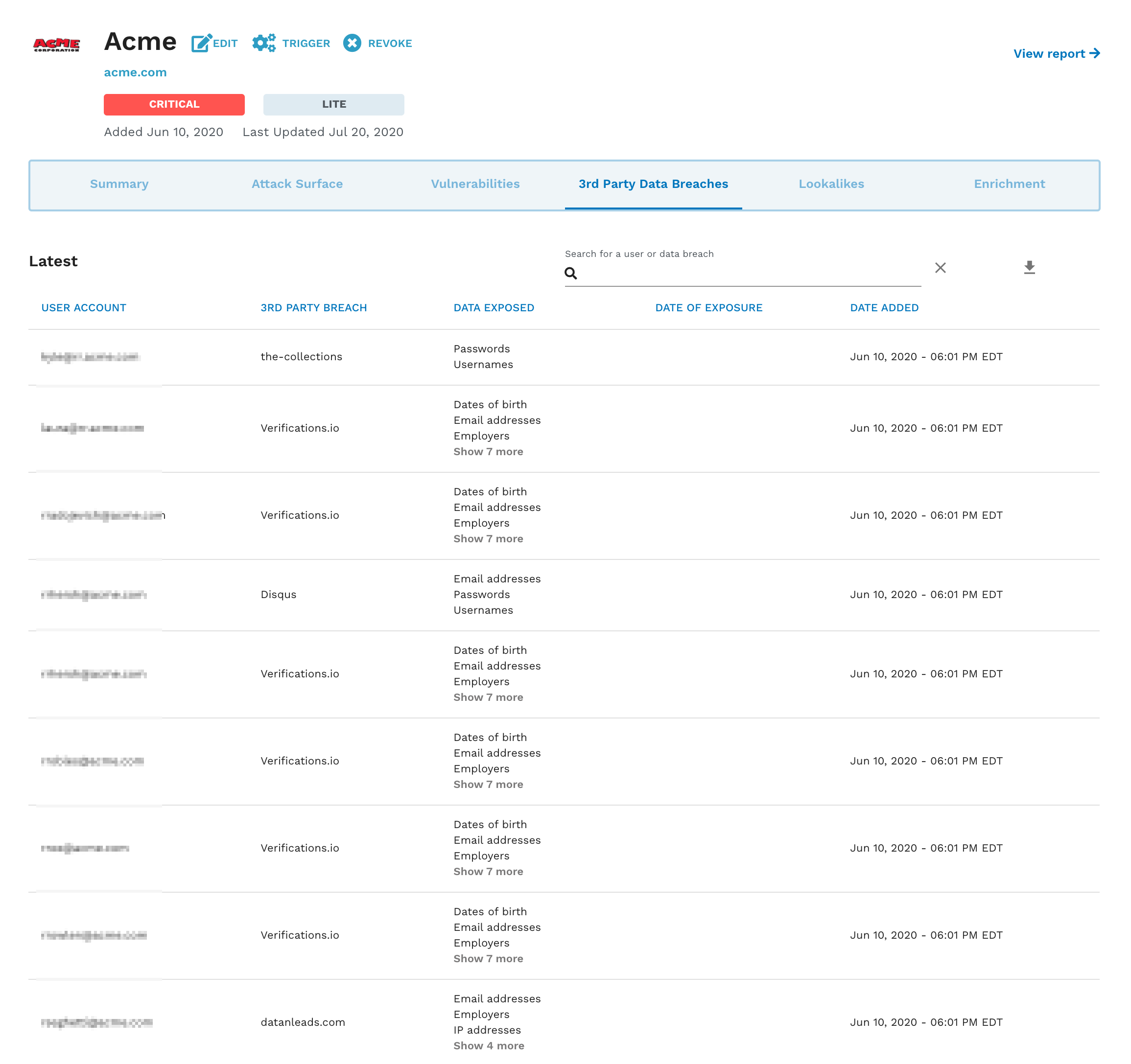Click the download breaches icon

tap(1029, 268)
